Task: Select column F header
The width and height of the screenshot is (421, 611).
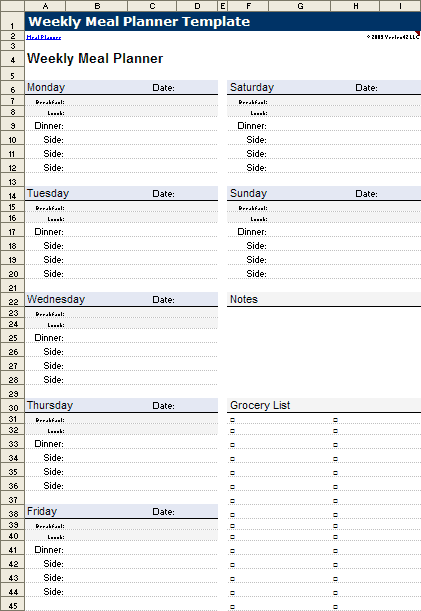Action: [248, 6]
